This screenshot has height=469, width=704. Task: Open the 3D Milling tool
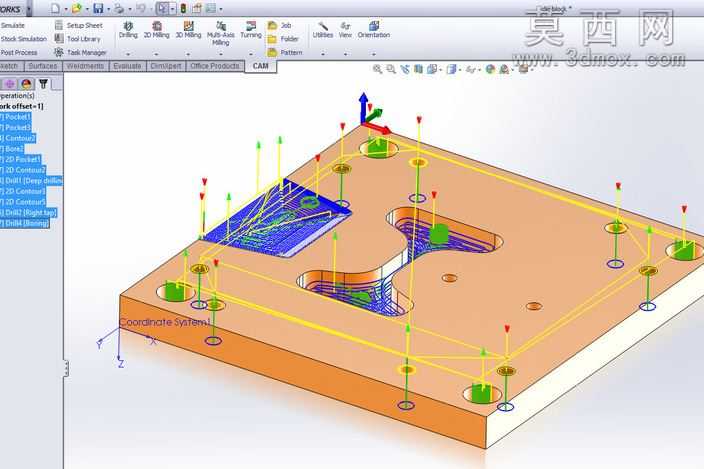(189, 30)
